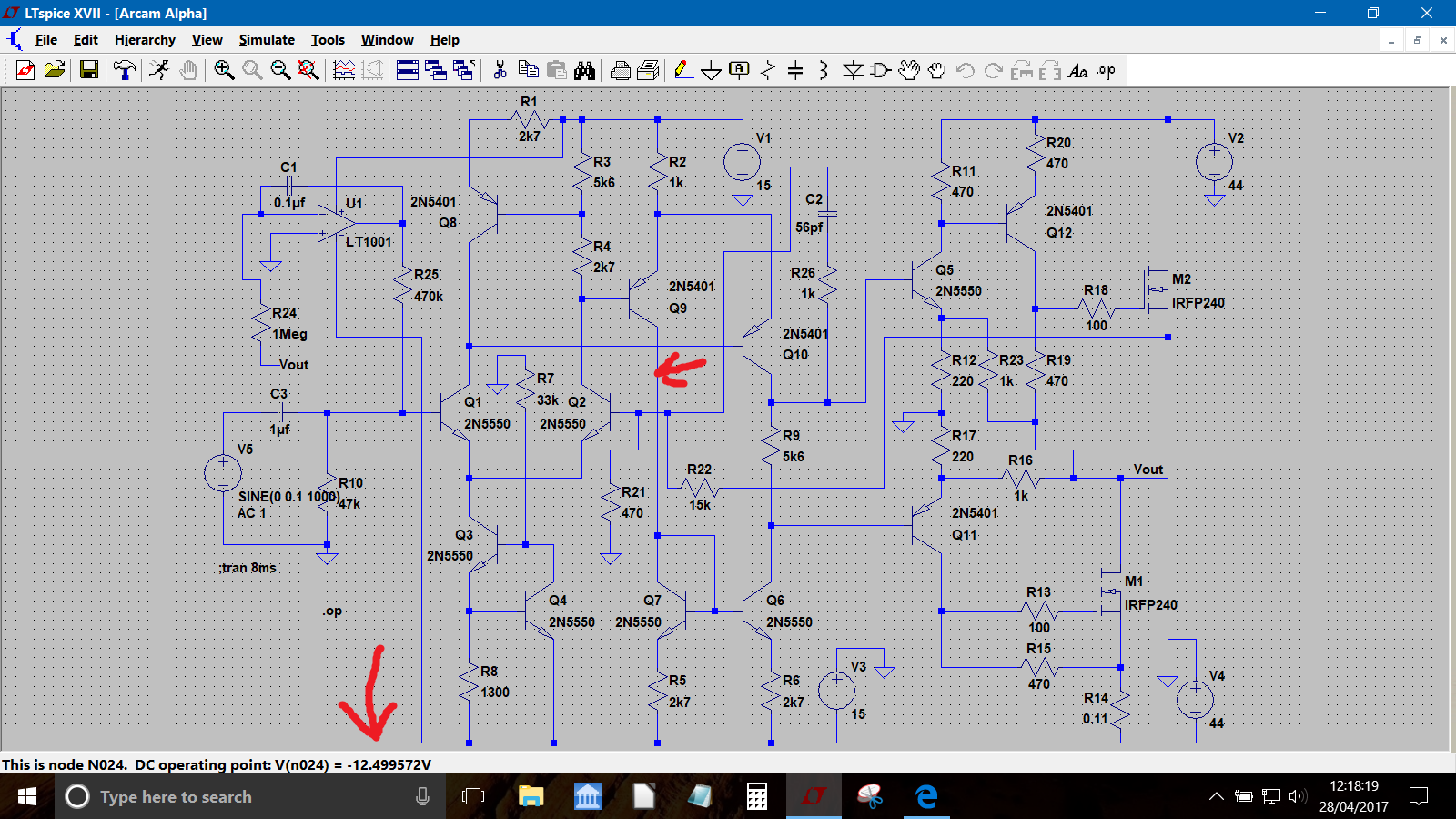Click the '33k' value of R7
This screenshot has width=1456, height=819.
[547, 400]
